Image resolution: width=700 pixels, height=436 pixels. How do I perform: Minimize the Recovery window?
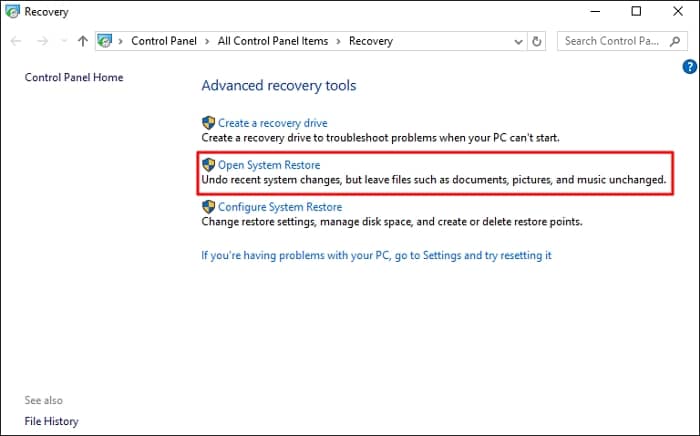pos(595,12)
